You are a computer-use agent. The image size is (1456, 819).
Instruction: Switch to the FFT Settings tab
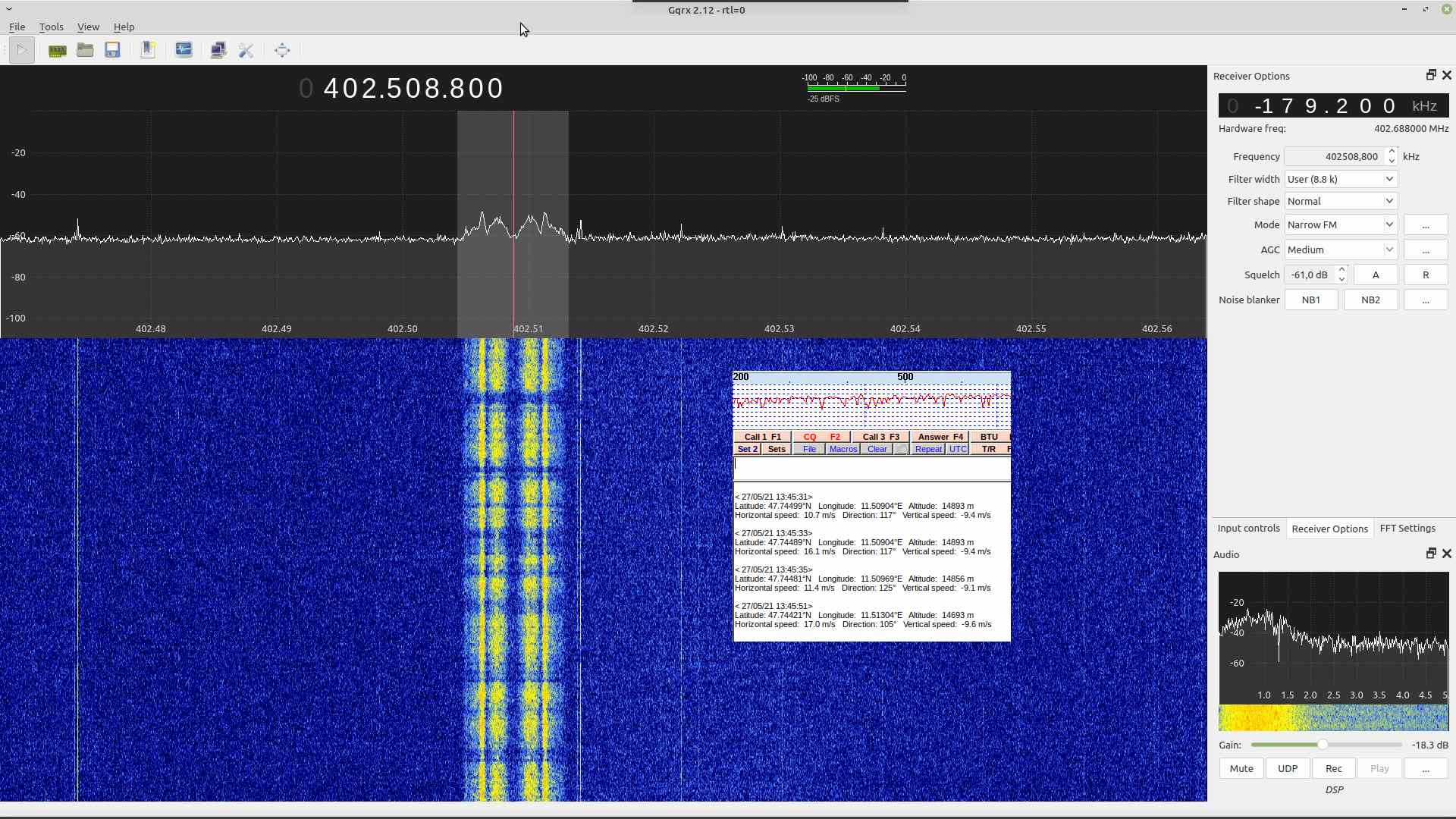pos(1407,529)
